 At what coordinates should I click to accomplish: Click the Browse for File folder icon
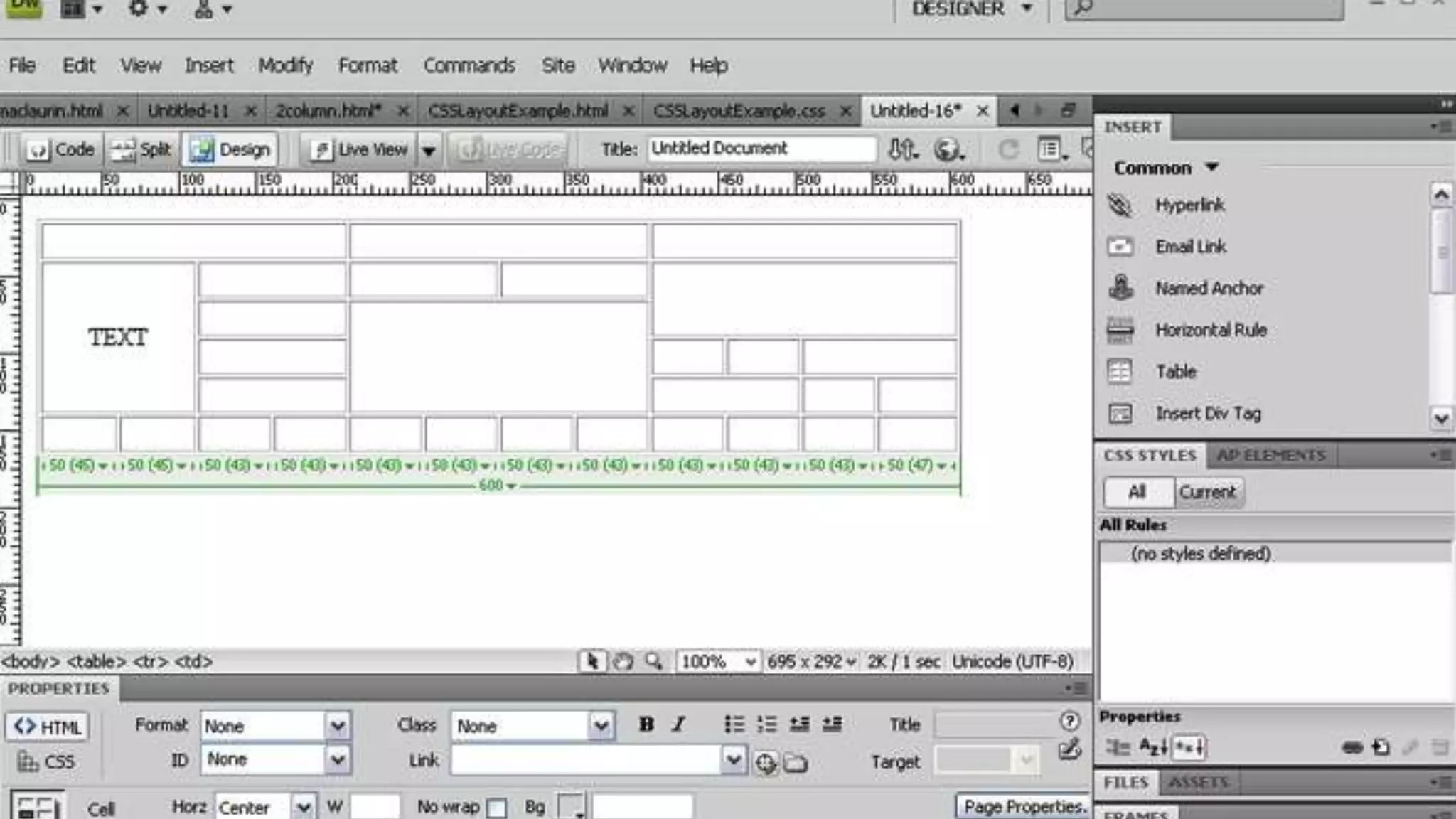796,764
